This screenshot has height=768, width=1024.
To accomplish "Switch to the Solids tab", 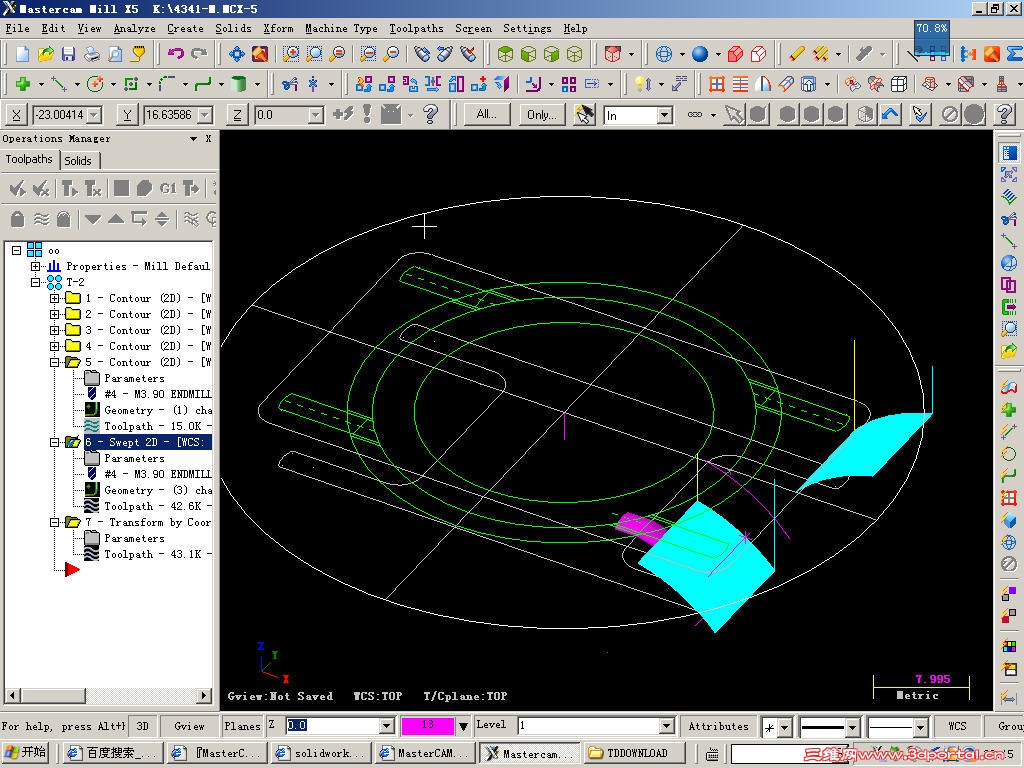I will [78, 160].
